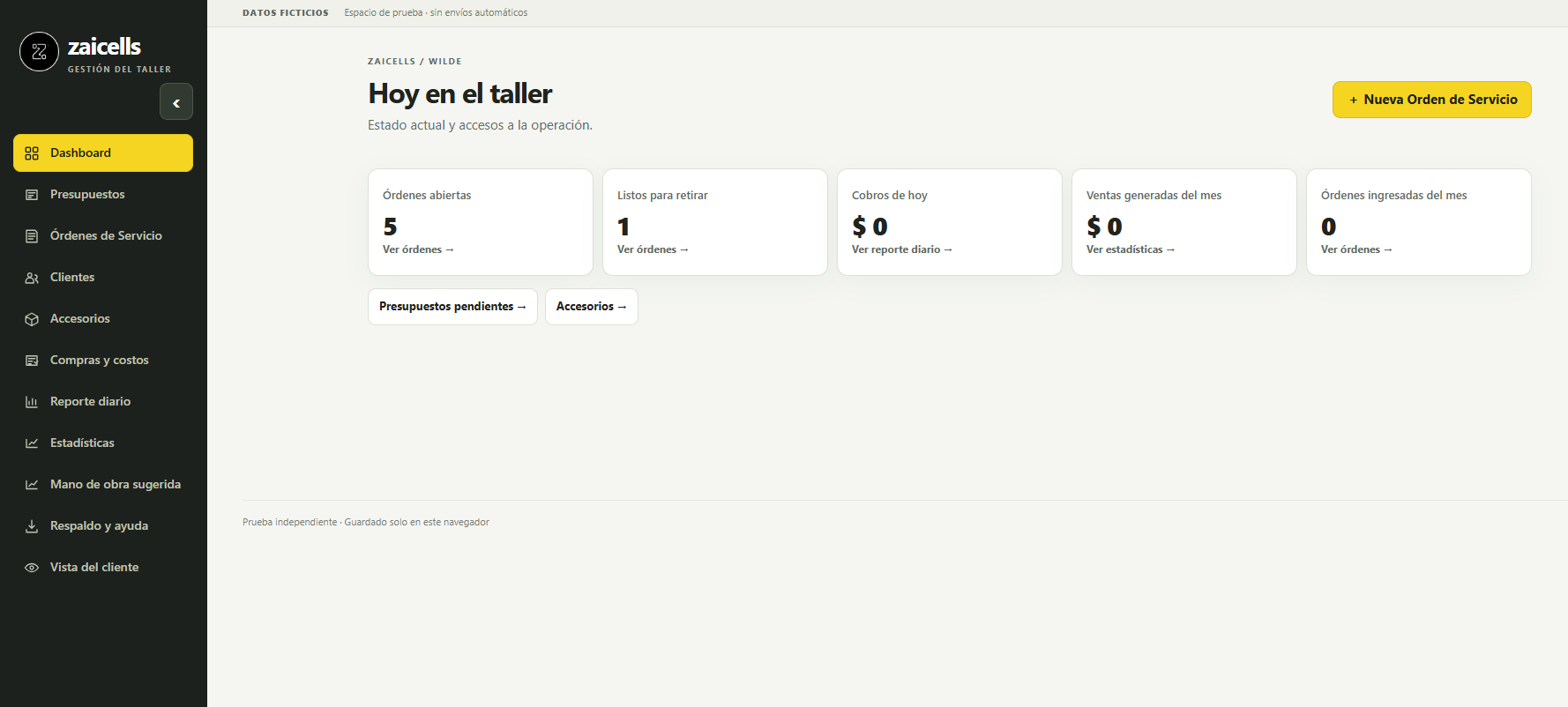The image size is (1568, 707).
Task: Click the Hoy en el taller heading
Action: click(460, 93)
